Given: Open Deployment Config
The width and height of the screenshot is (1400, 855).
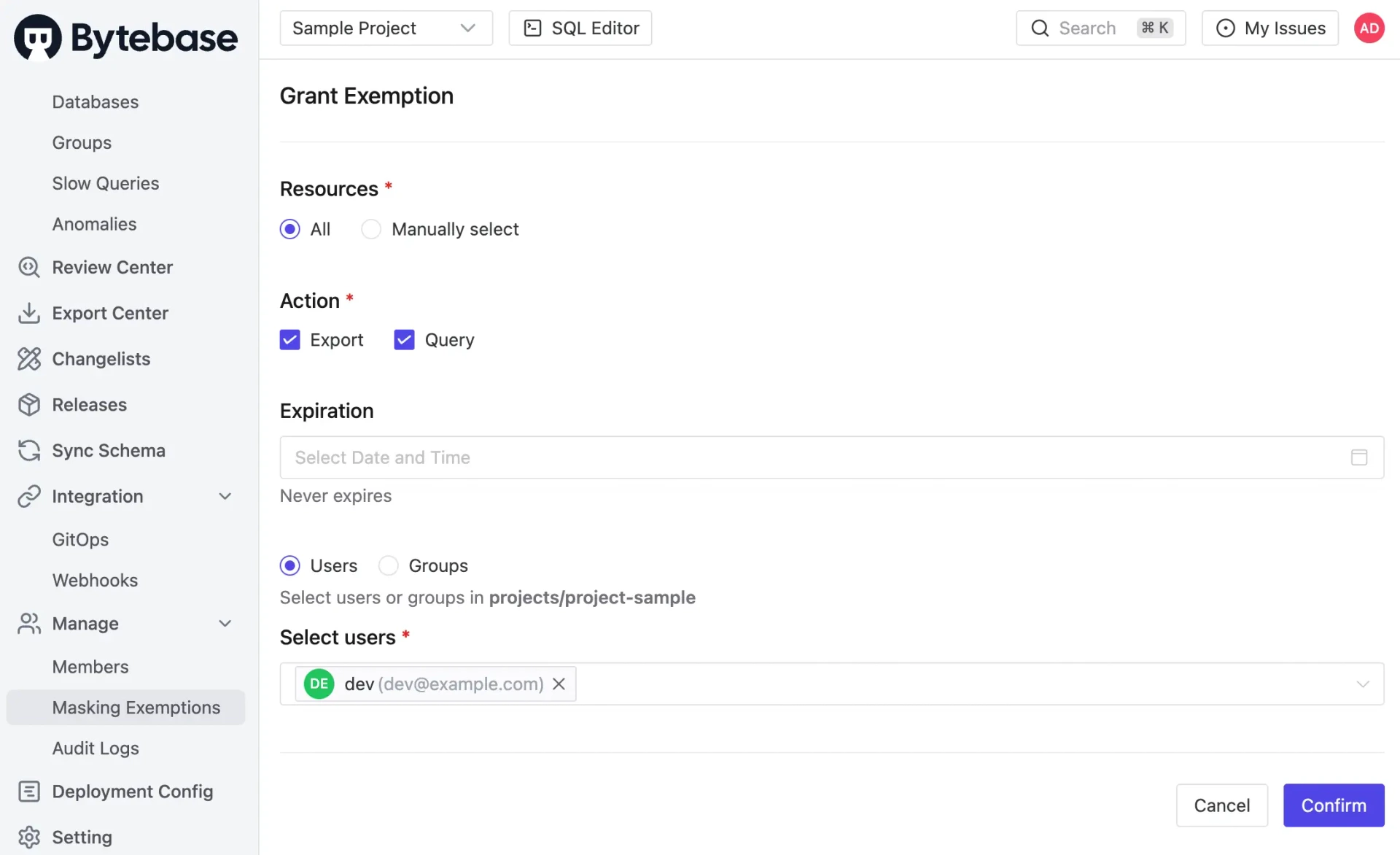Looking at the screenshot, I should (x=133, y=792).
